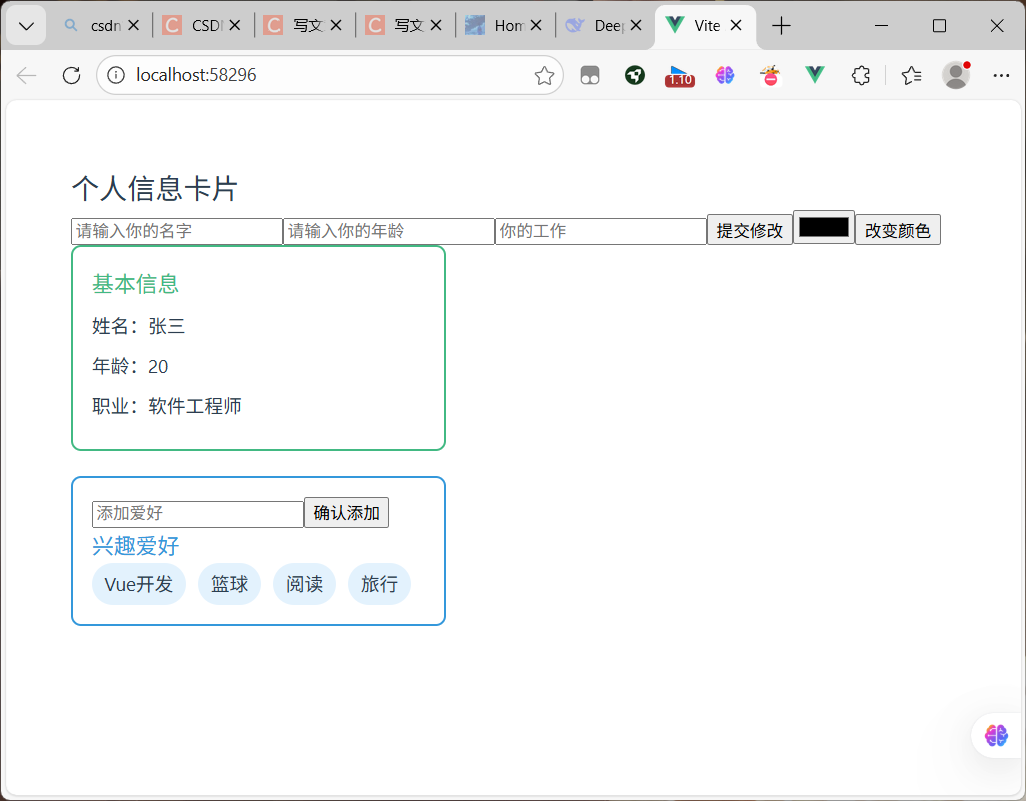
Task: Click the cake-themed extension icon
Action: (770, 75)
